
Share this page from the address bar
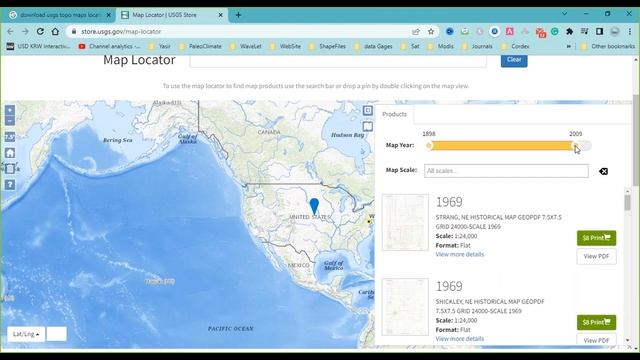[416, 31]
